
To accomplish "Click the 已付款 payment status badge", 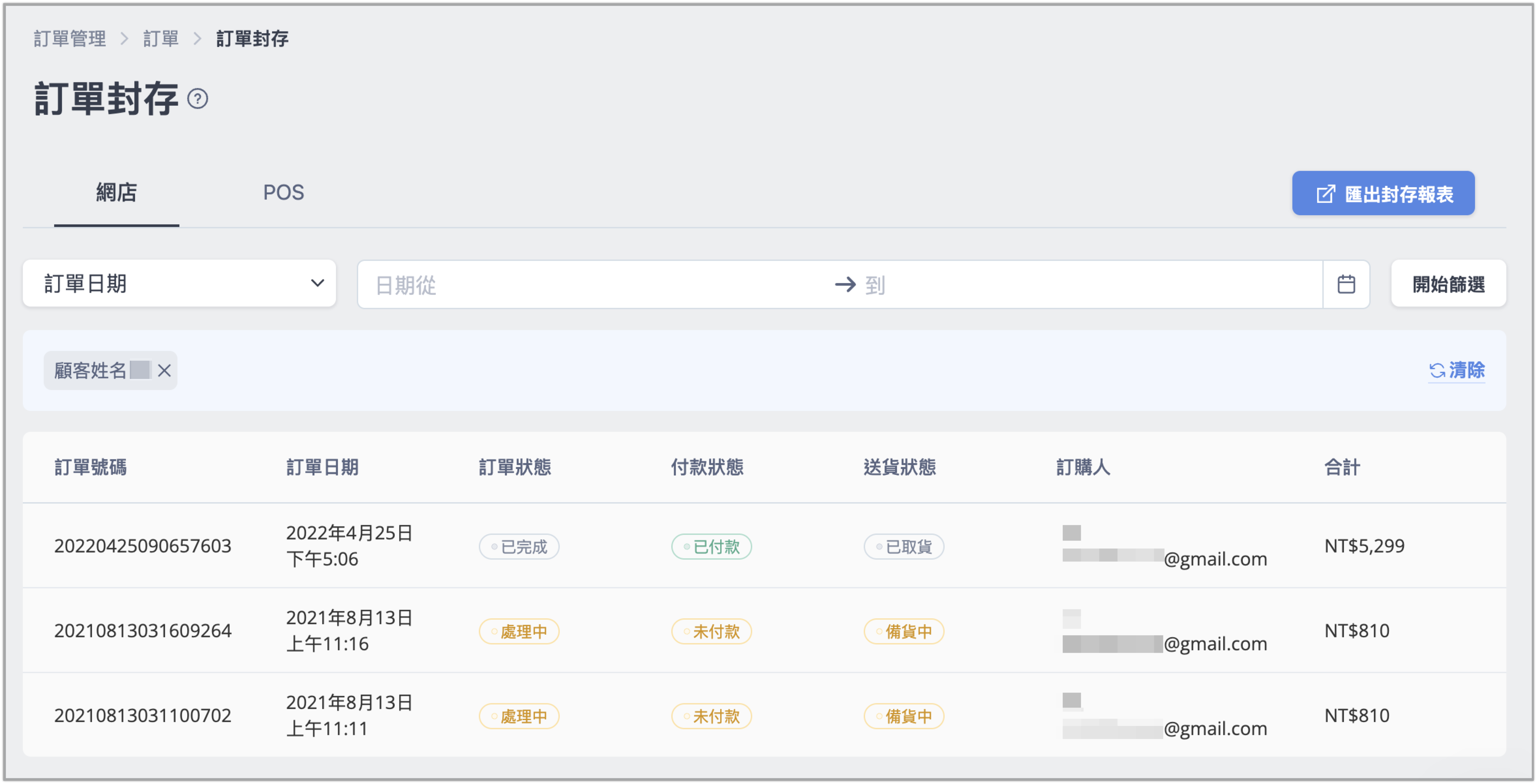I will coord(711,546).
